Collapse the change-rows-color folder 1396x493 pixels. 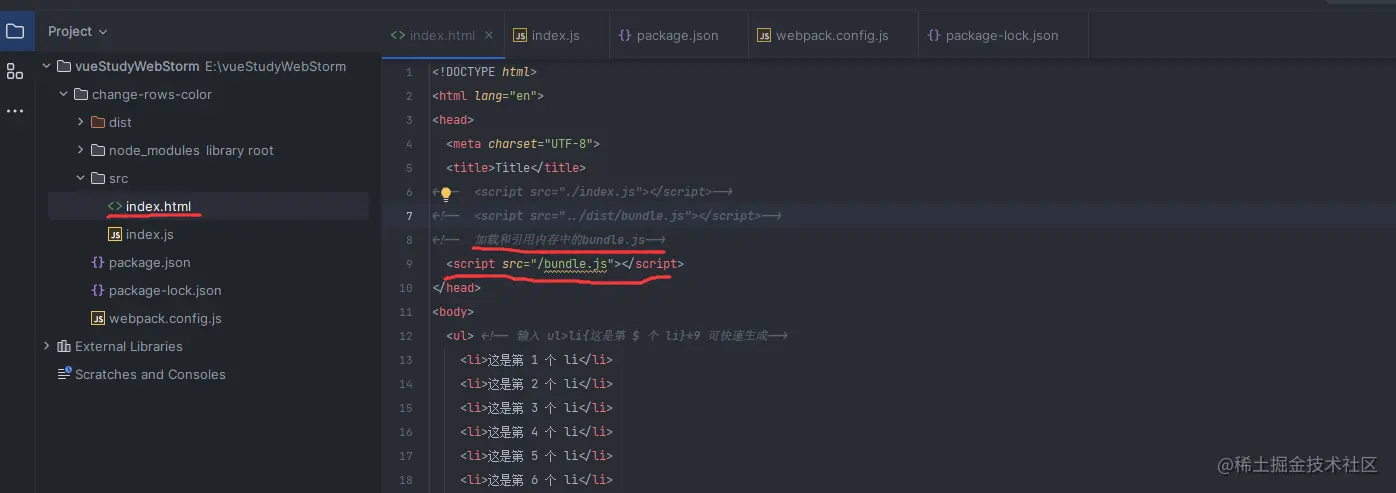[x=63, y=94]
